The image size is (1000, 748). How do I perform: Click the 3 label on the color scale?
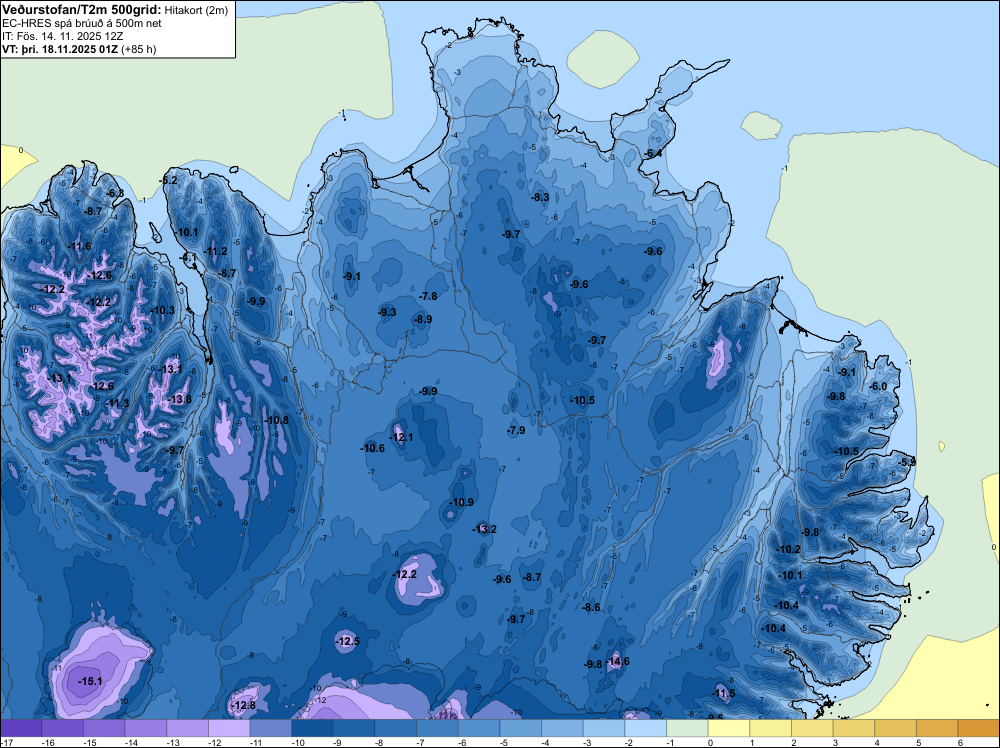835,742
